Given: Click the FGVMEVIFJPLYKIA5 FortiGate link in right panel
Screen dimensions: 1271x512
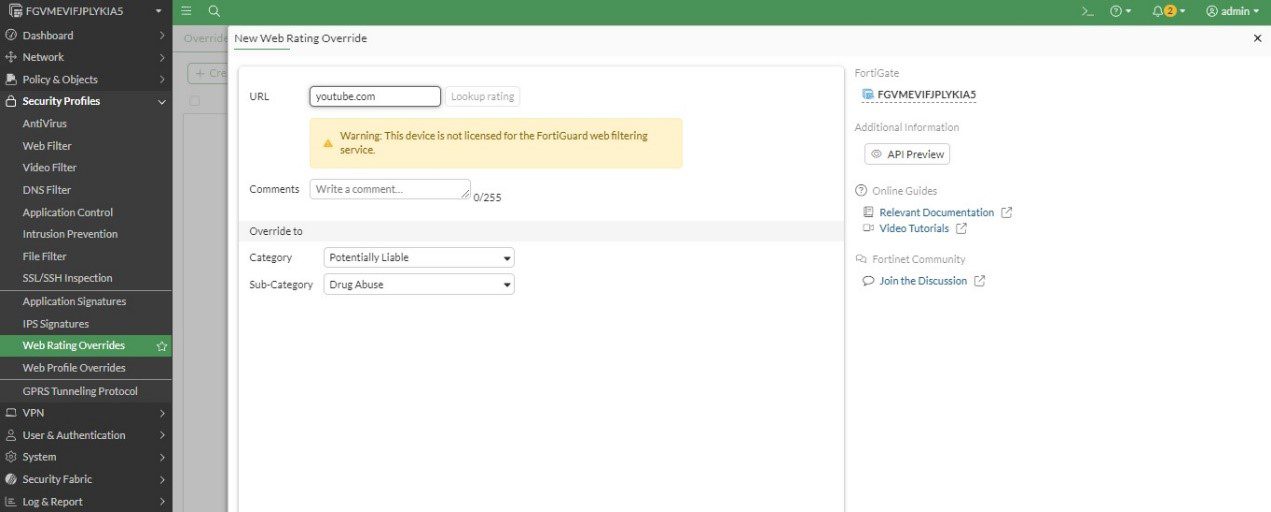Looking at the screenshot, I should [926, 95].
